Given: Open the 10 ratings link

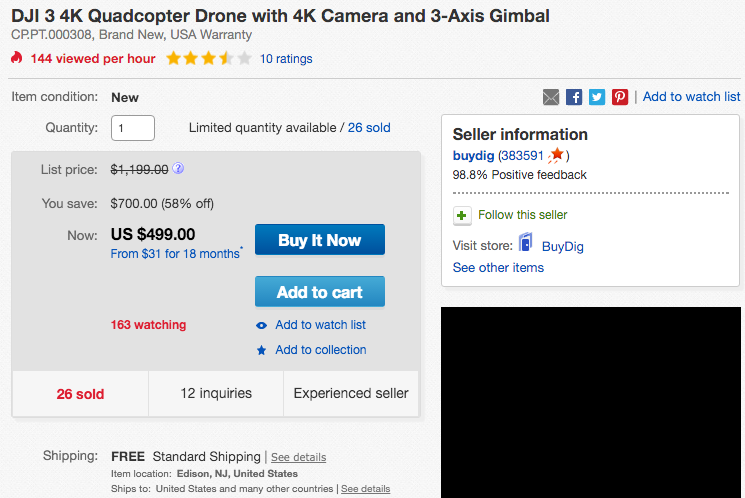Looking at the screenshot, I should tap(286, 59).
